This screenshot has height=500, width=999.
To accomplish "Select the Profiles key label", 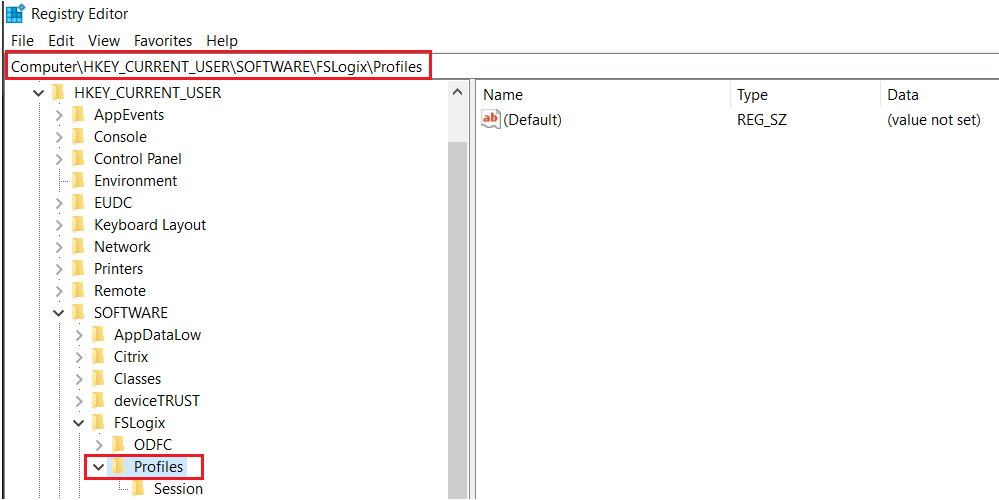I will [x=159, y=467].
